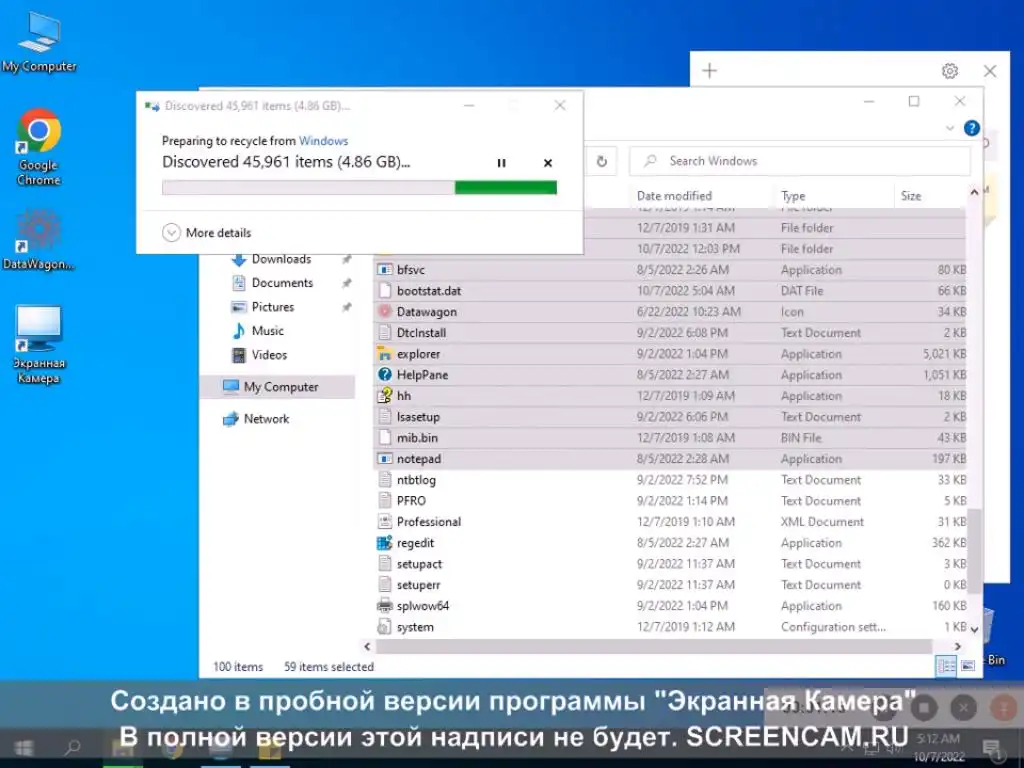Select the system configuration settings file
The width and height of the screenshot is (1024, 768).
[x=670, y=627]
